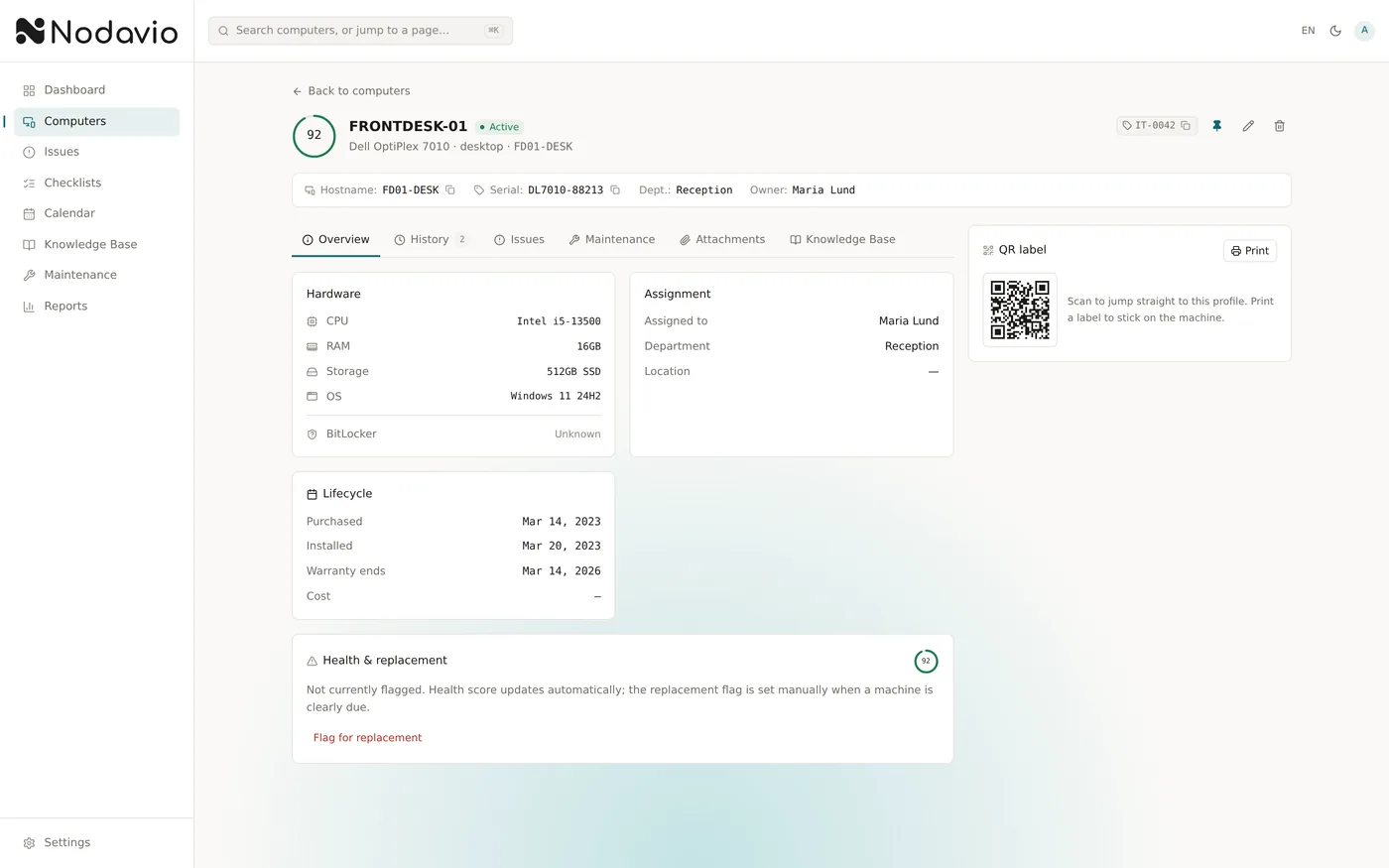1389x868 pixels.
Task: Click BitLocker status Unknown
Action: pos(577,434)
